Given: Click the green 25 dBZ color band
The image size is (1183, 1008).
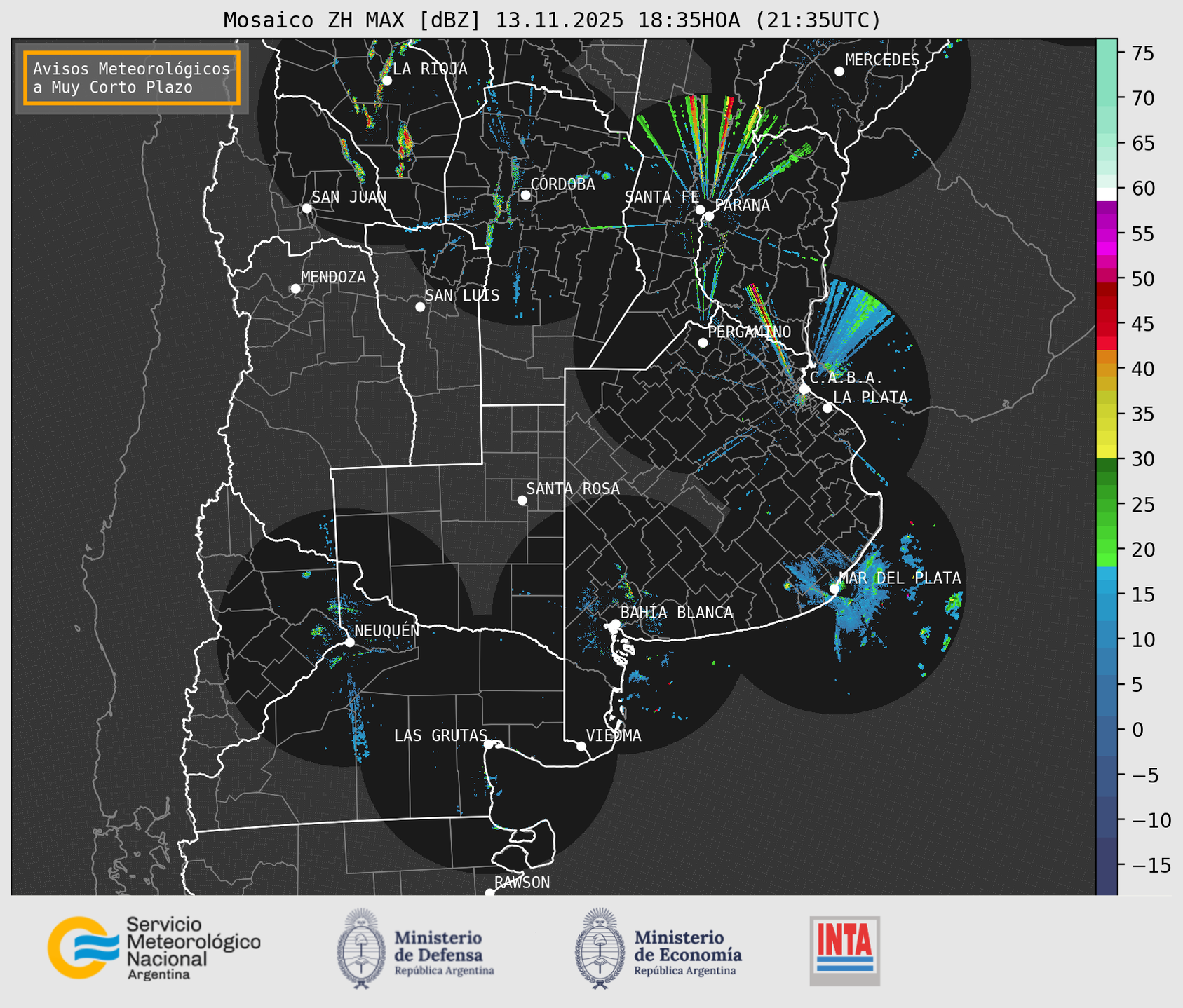Looking at the screenshot, I should coord(1106,505).
